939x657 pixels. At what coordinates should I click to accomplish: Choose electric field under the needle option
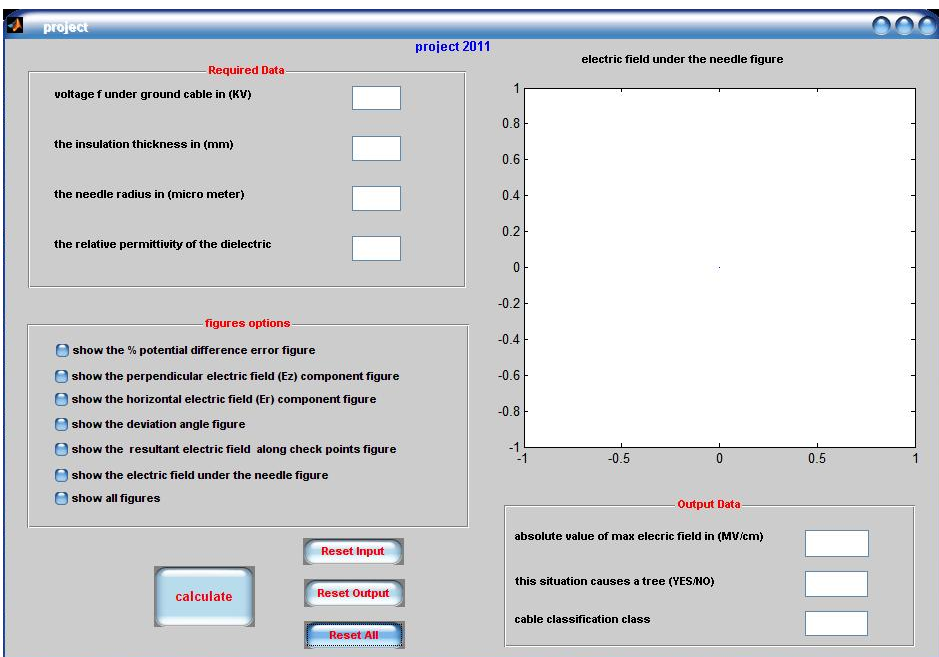click(x=62, y=475)
